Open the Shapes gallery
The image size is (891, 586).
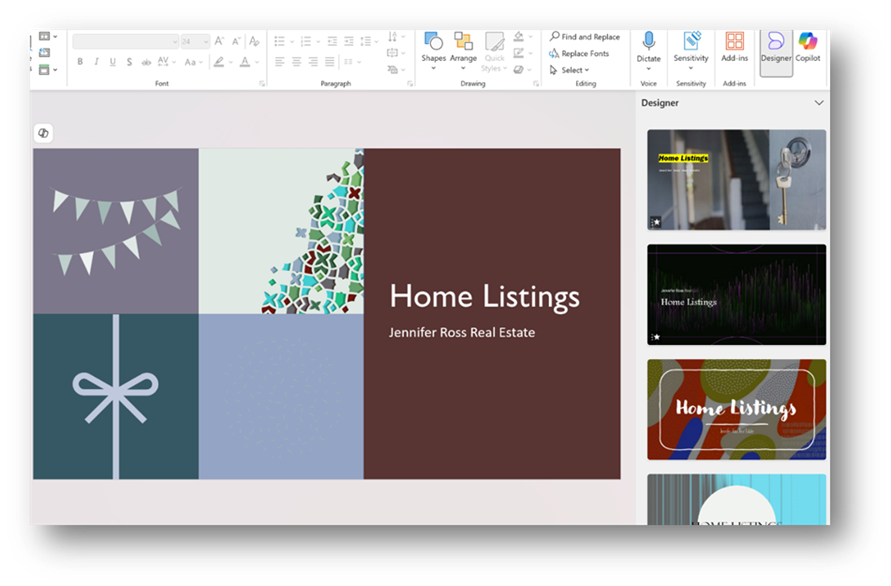433,51
